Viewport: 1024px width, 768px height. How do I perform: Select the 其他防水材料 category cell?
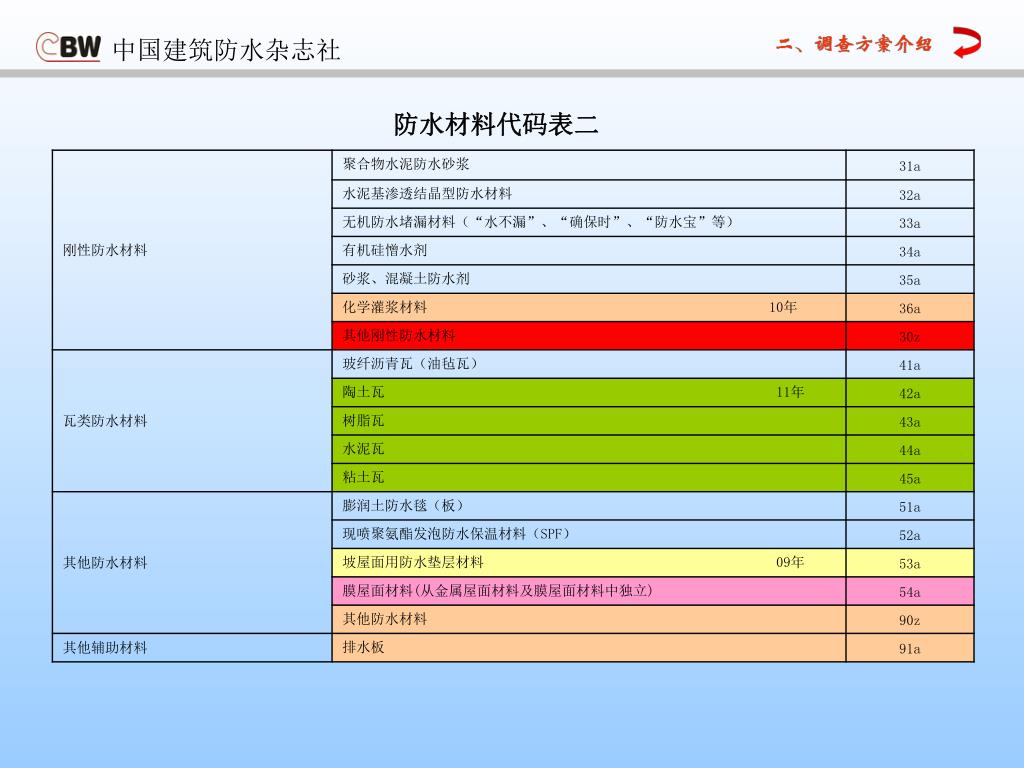click(192, 562)
